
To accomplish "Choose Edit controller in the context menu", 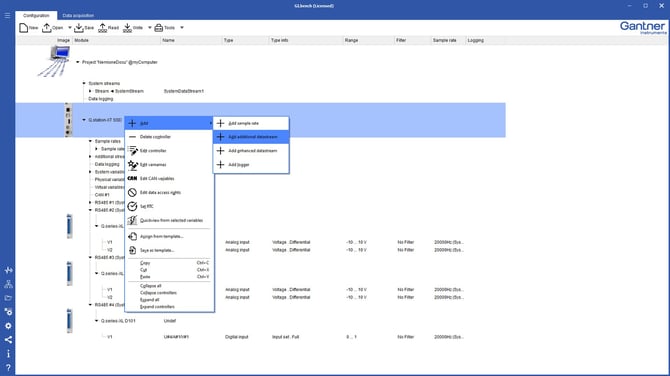I will 169,151.
